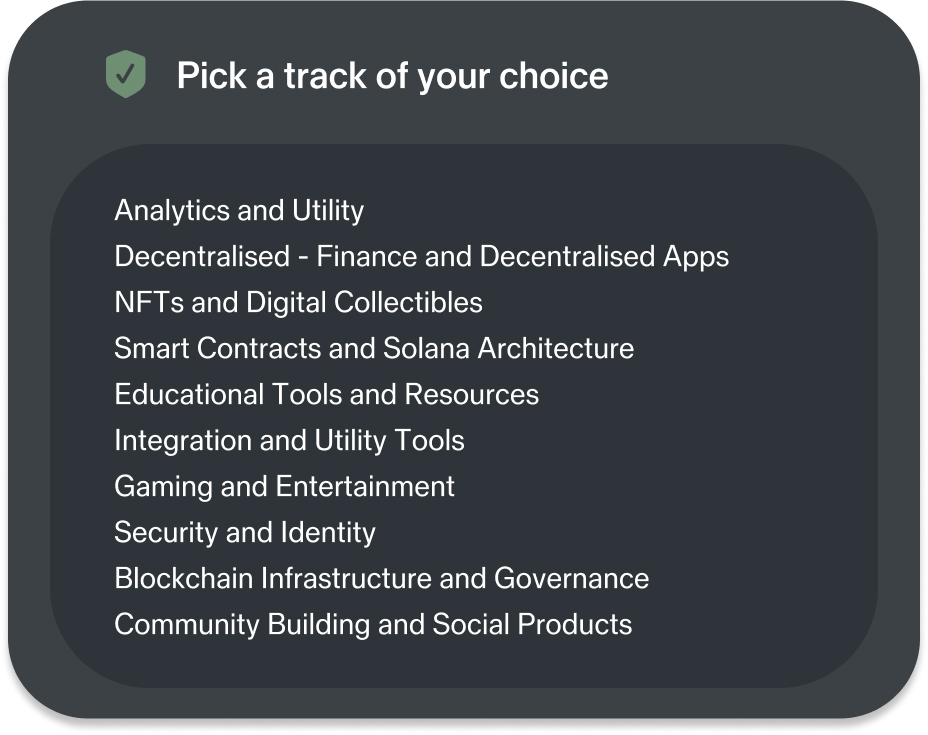This screenshot has width=928, height=735.
Task: Pick Smart Contracts and Solana Architecture
Action: 374,348
